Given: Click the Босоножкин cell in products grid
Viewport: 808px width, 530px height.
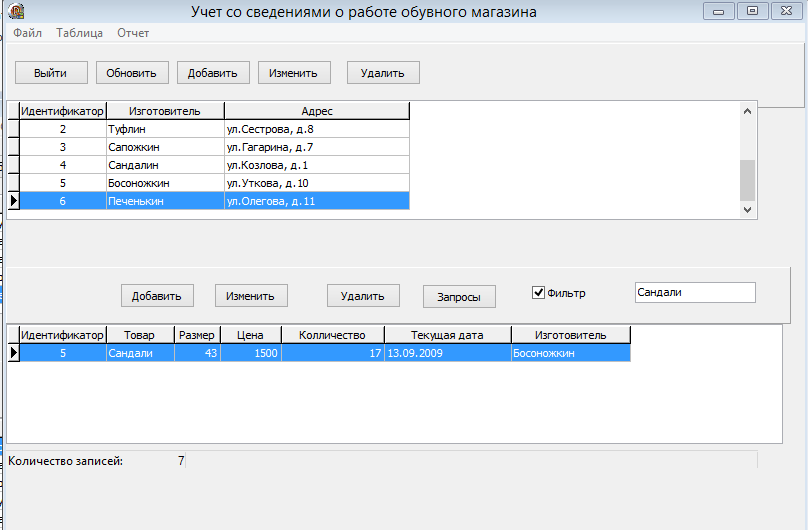Looking at the screenshot, I should 571,353.
